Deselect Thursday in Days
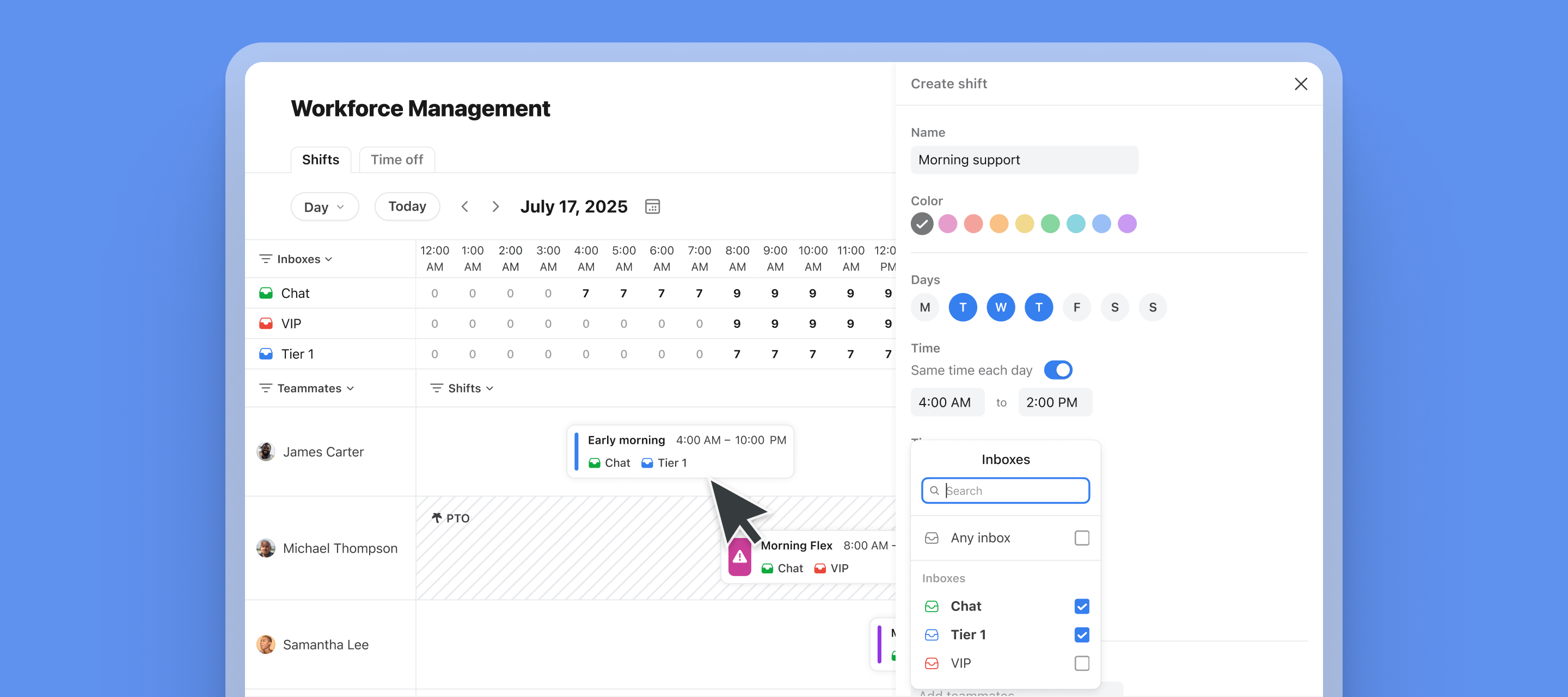This screenshot has height=697, width=1568. [x=1038, y=308]
